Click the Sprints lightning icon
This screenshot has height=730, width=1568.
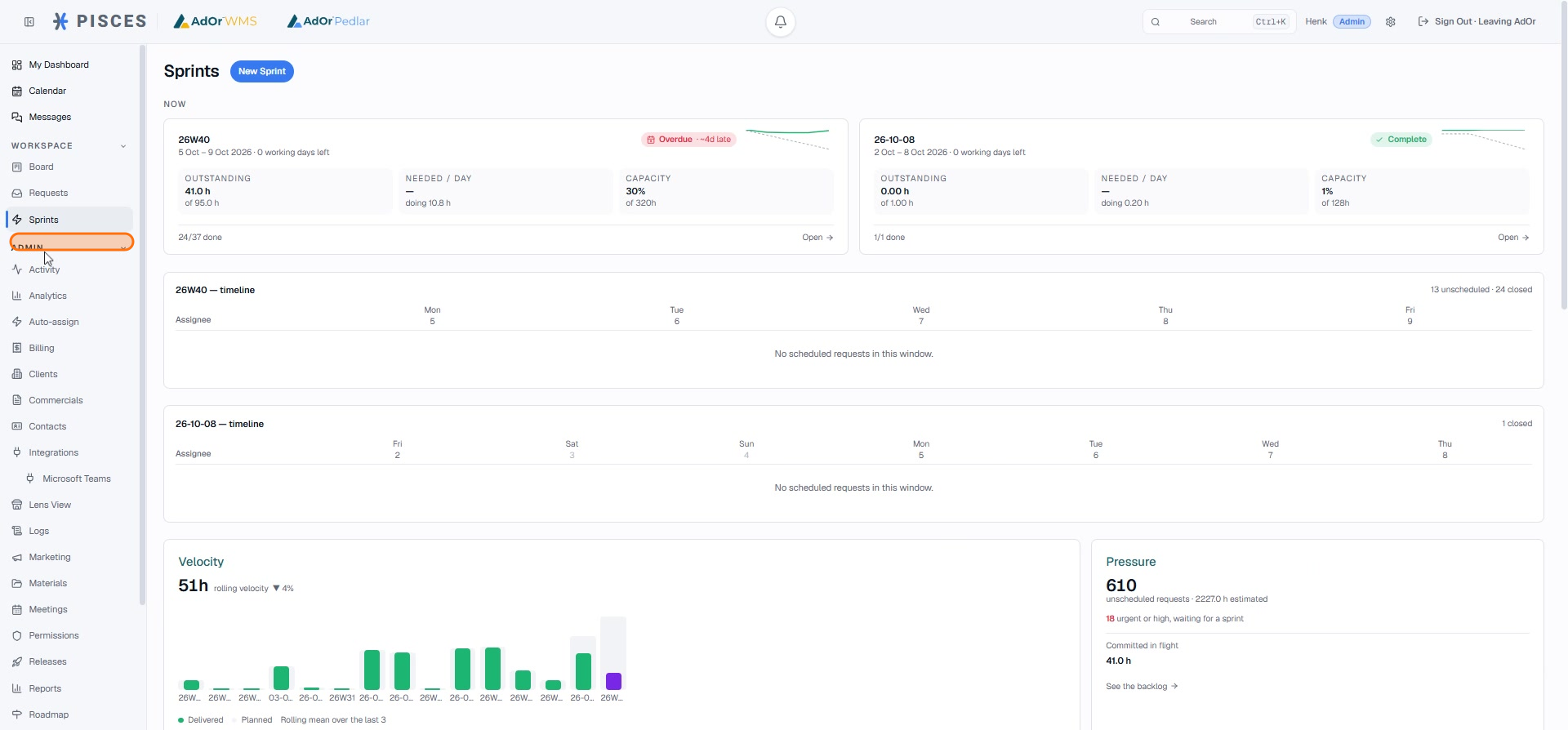point(17,220)
